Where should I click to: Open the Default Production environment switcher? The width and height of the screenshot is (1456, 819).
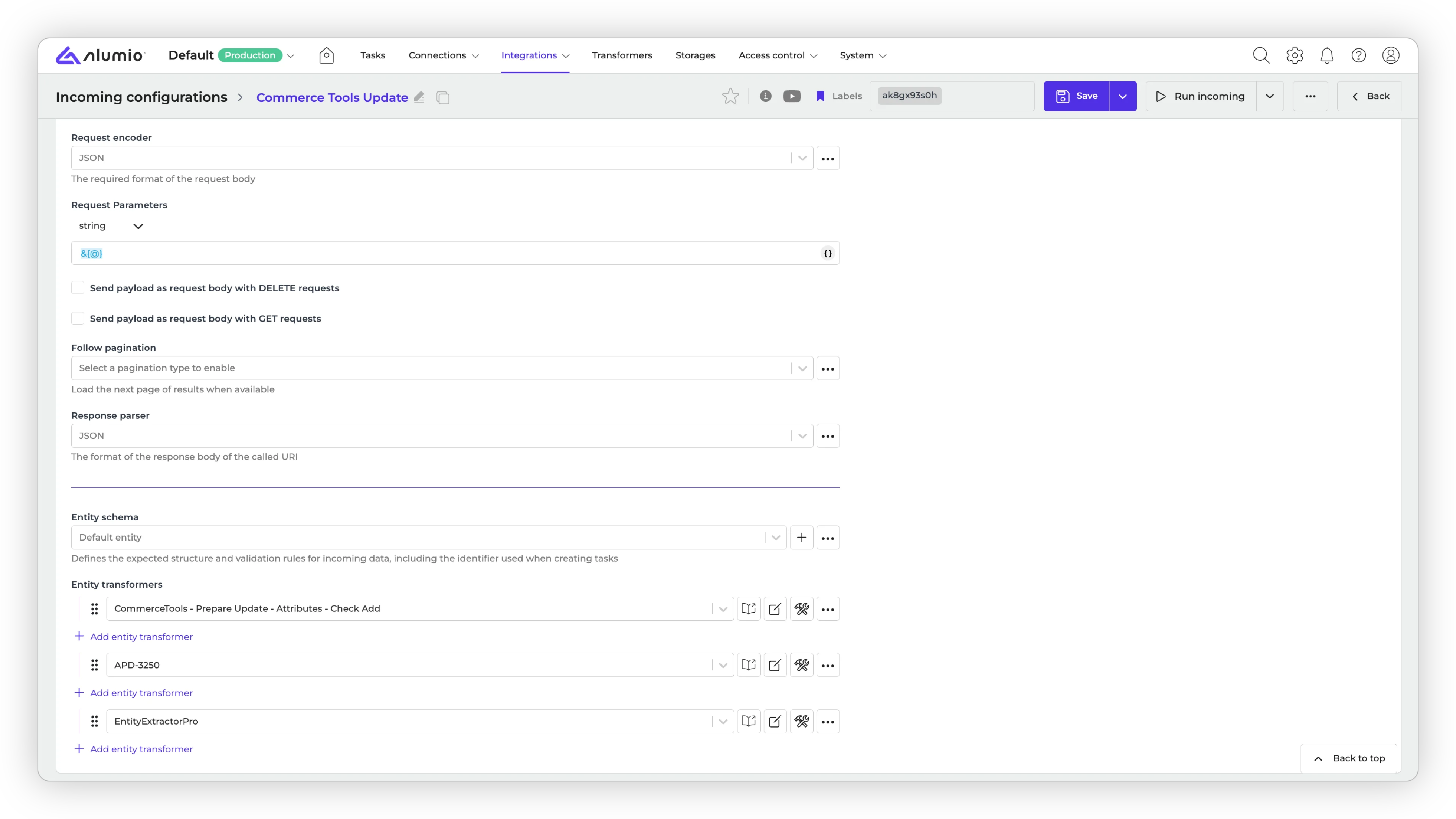[232, 55]
